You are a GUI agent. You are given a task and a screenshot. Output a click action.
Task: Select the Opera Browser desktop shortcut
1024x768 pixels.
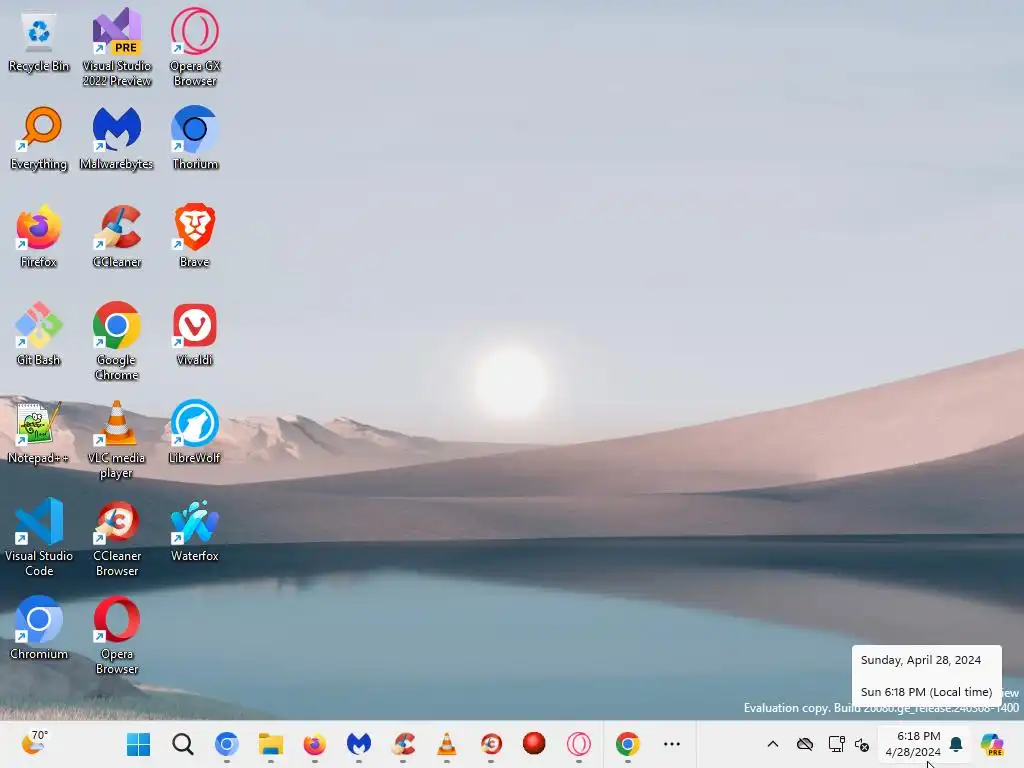point(117,635)
